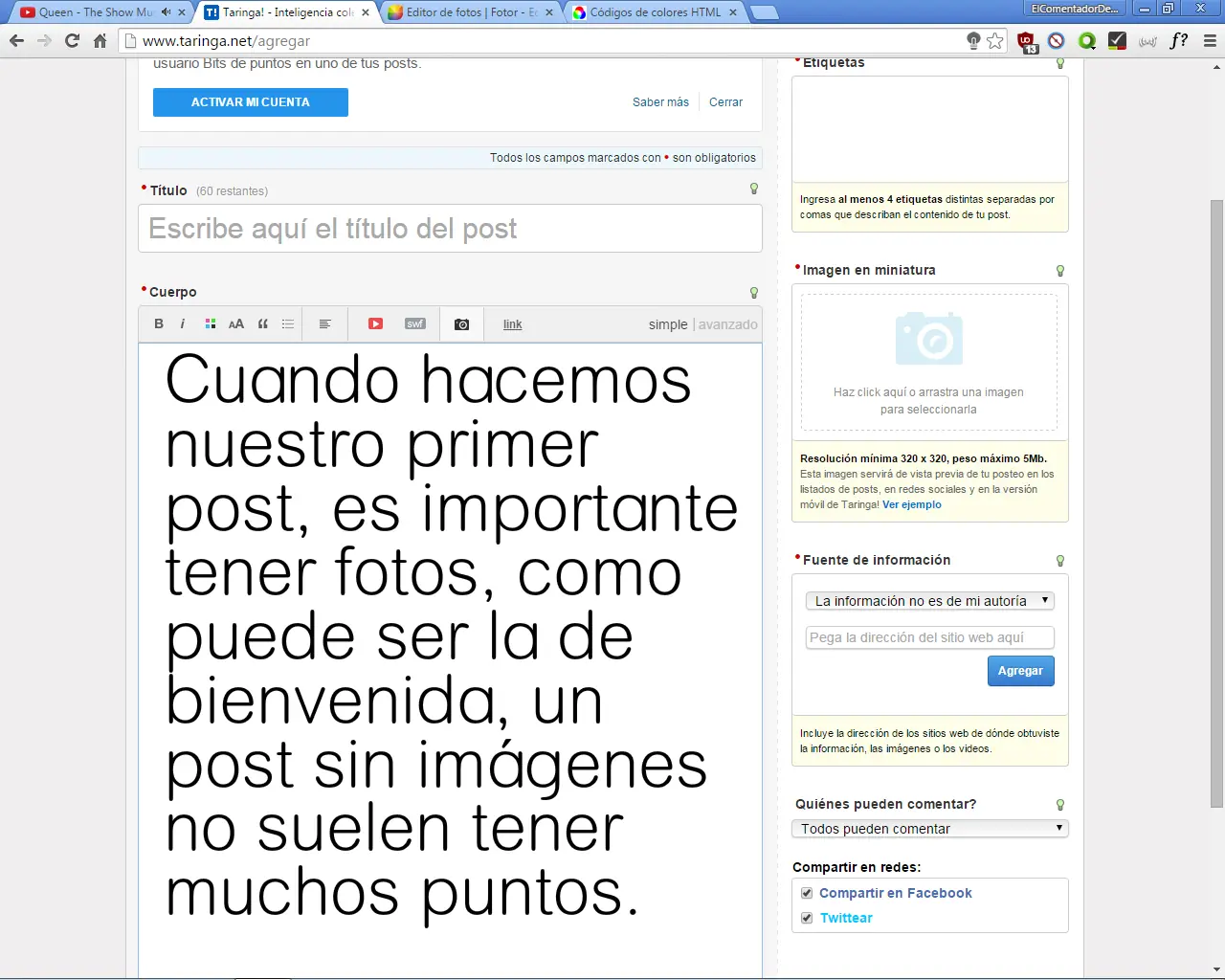The image size is (1225, 980).
Task: Show the help bulb next to Cuerpo
Action: click(x=754, y=293)
